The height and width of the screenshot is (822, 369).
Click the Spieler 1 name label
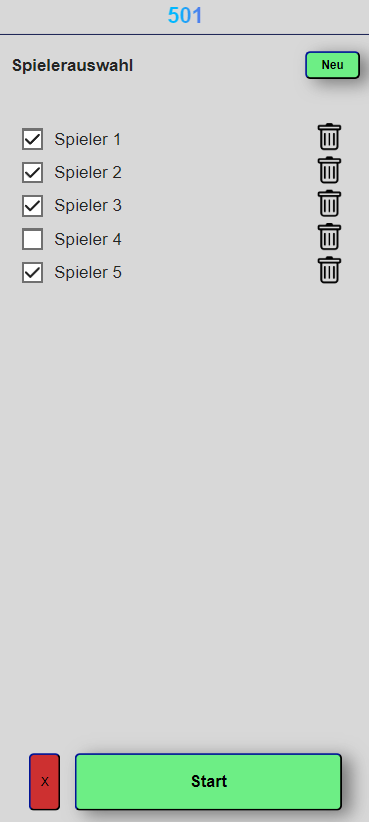point(88,139)
